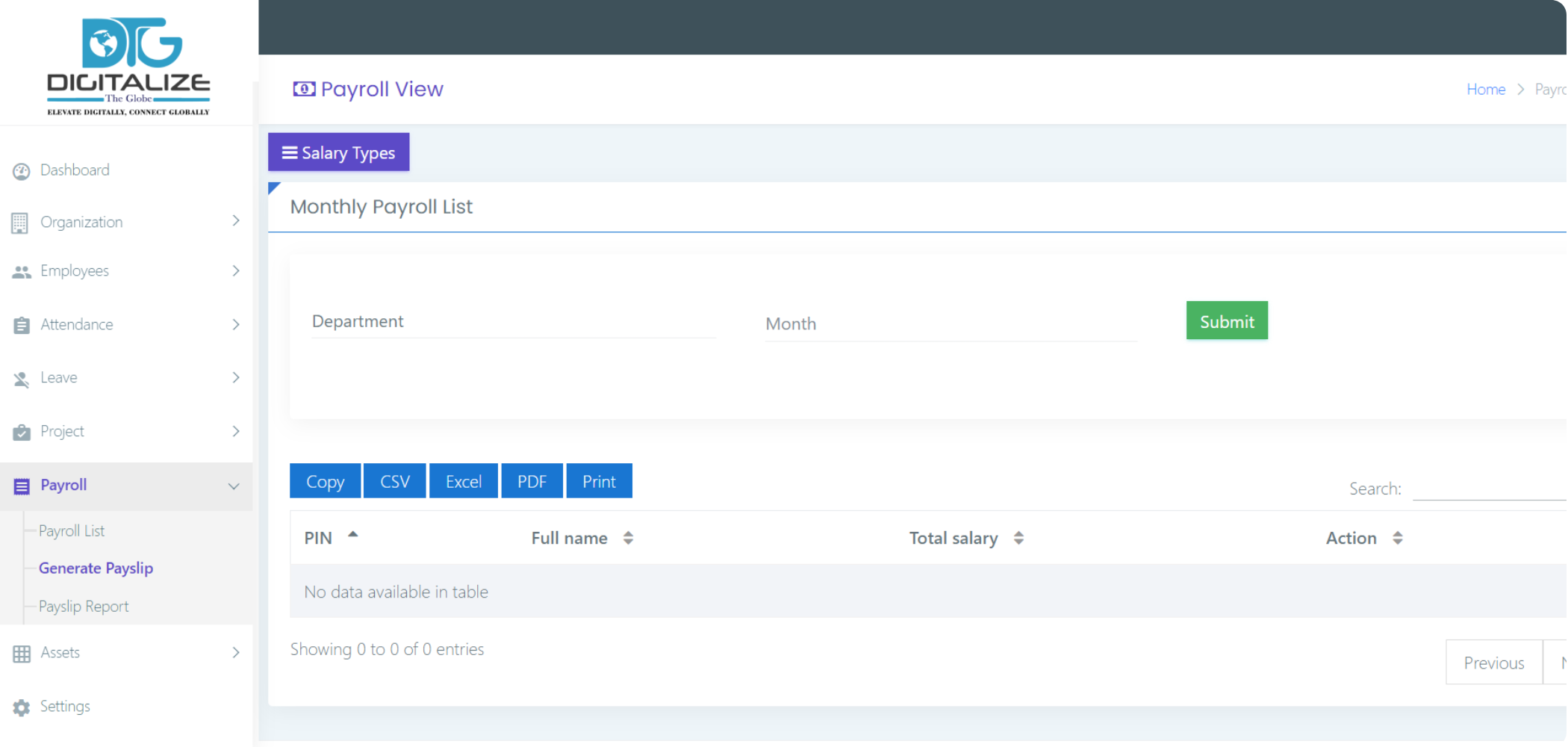Go to Previous page of table
Screen dimensions: 1568x747
[1494, 663]
